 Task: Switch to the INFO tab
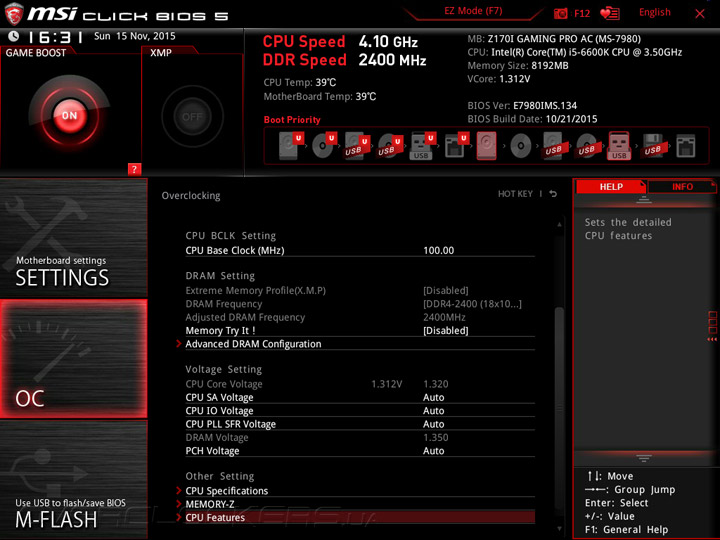[x=681, y=186]
